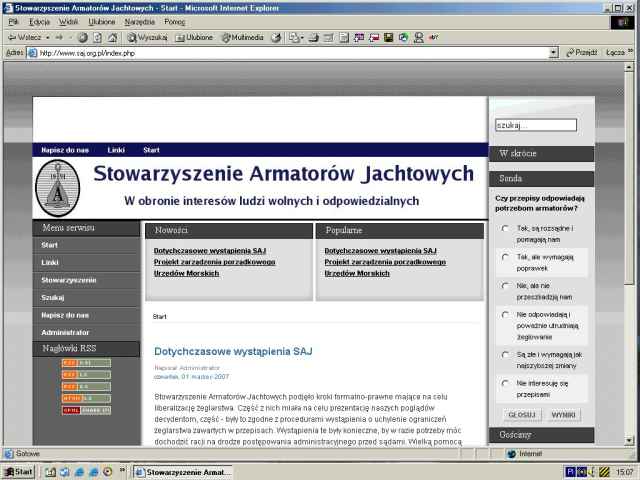Open the Multimedia toolbar button
The height and width of the screenshot is (480, 640).
point(241,37)
